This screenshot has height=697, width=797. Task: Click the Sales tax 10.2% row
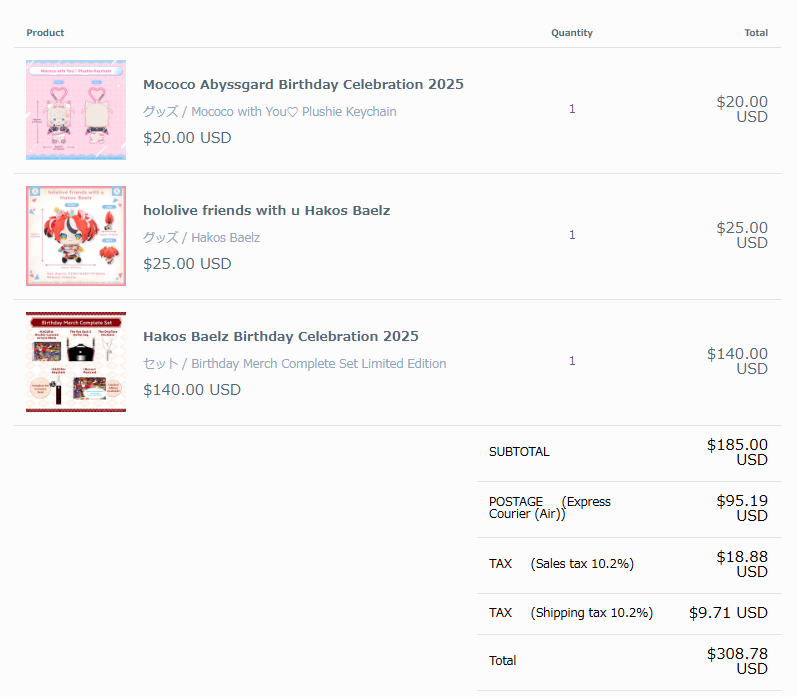coord(629,564)
